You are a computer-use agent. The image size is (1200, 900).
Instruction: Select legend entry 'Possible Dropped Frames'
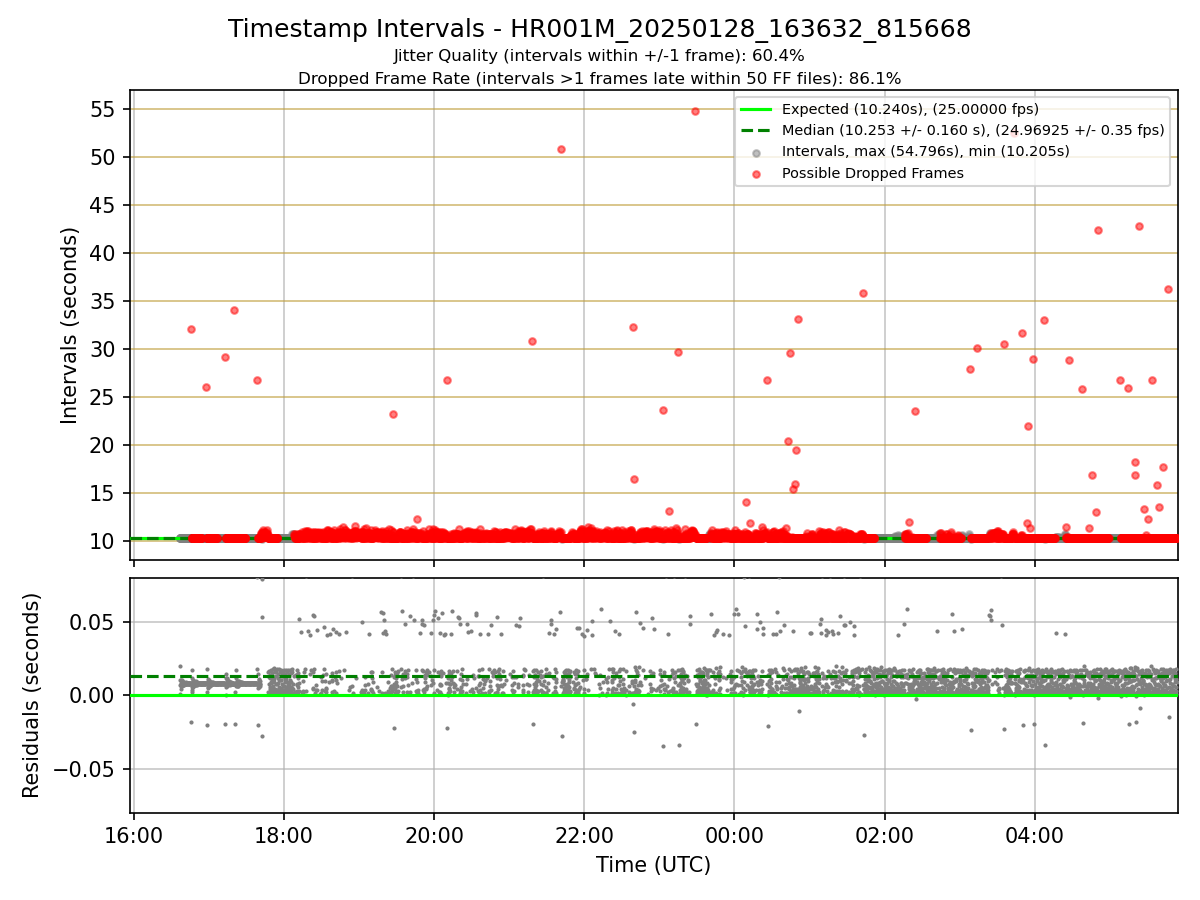coord(872,173)
